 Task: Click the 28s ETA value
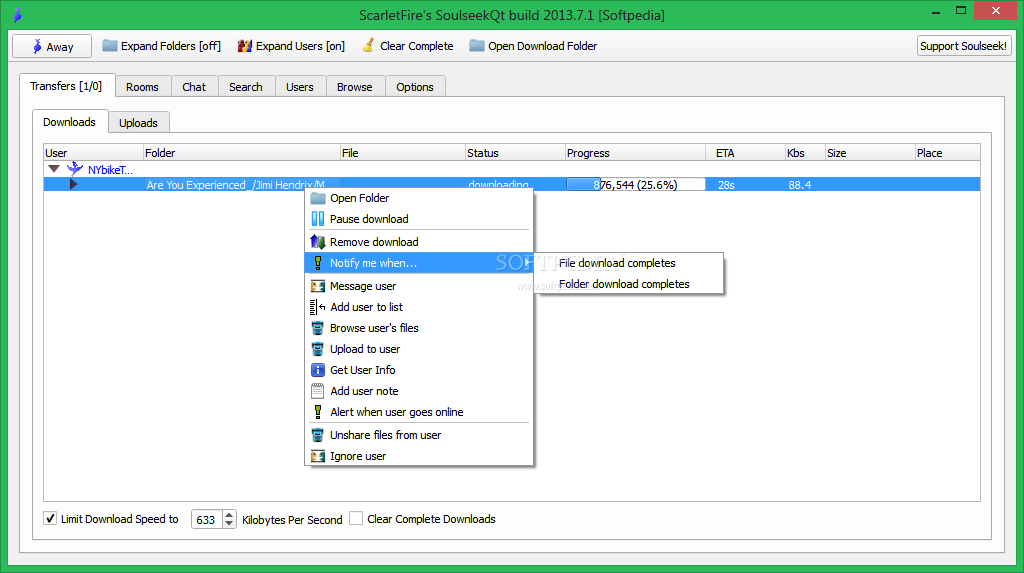[726, 185]
